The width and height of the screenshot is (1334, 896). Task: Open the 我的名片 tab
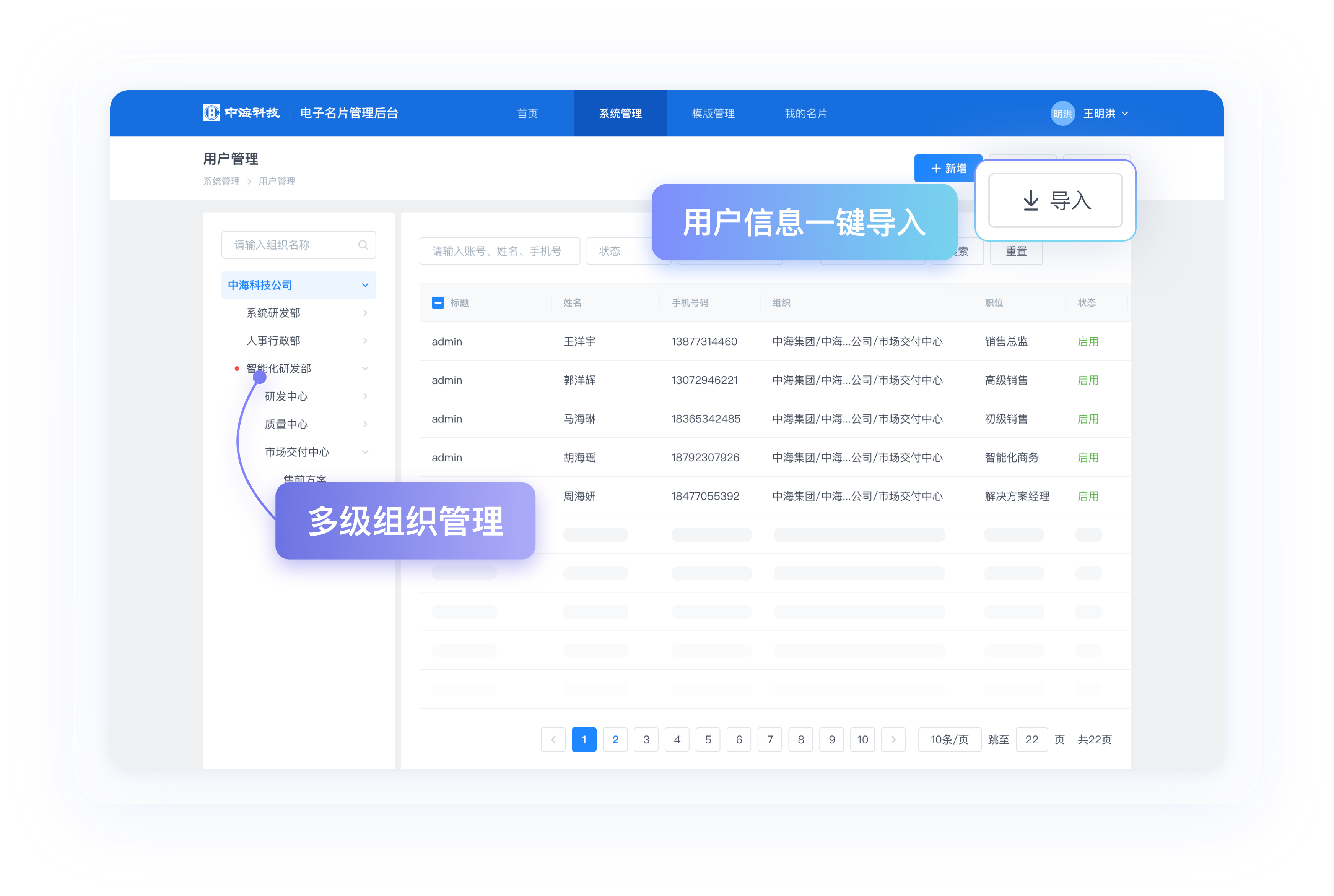pyautogui.click(x=805, y=113)
